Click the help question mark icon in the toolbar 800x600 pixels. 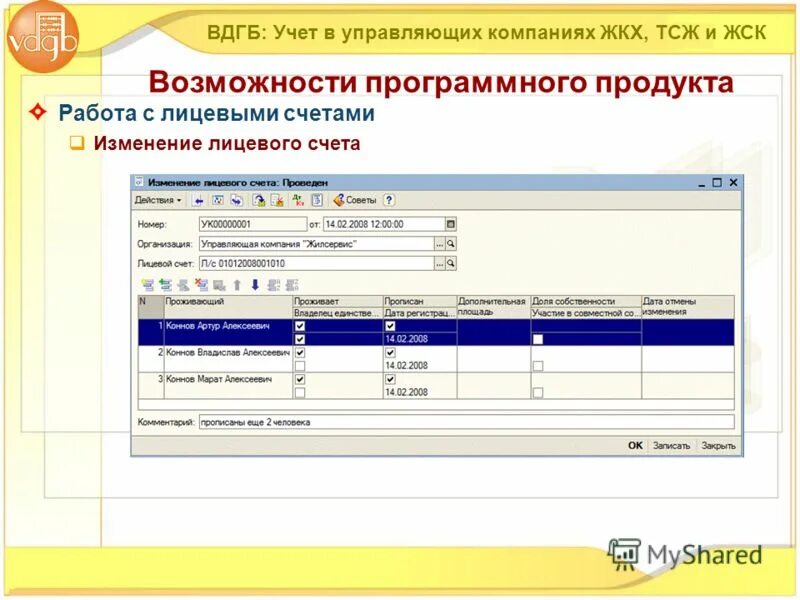pos(386,200)
